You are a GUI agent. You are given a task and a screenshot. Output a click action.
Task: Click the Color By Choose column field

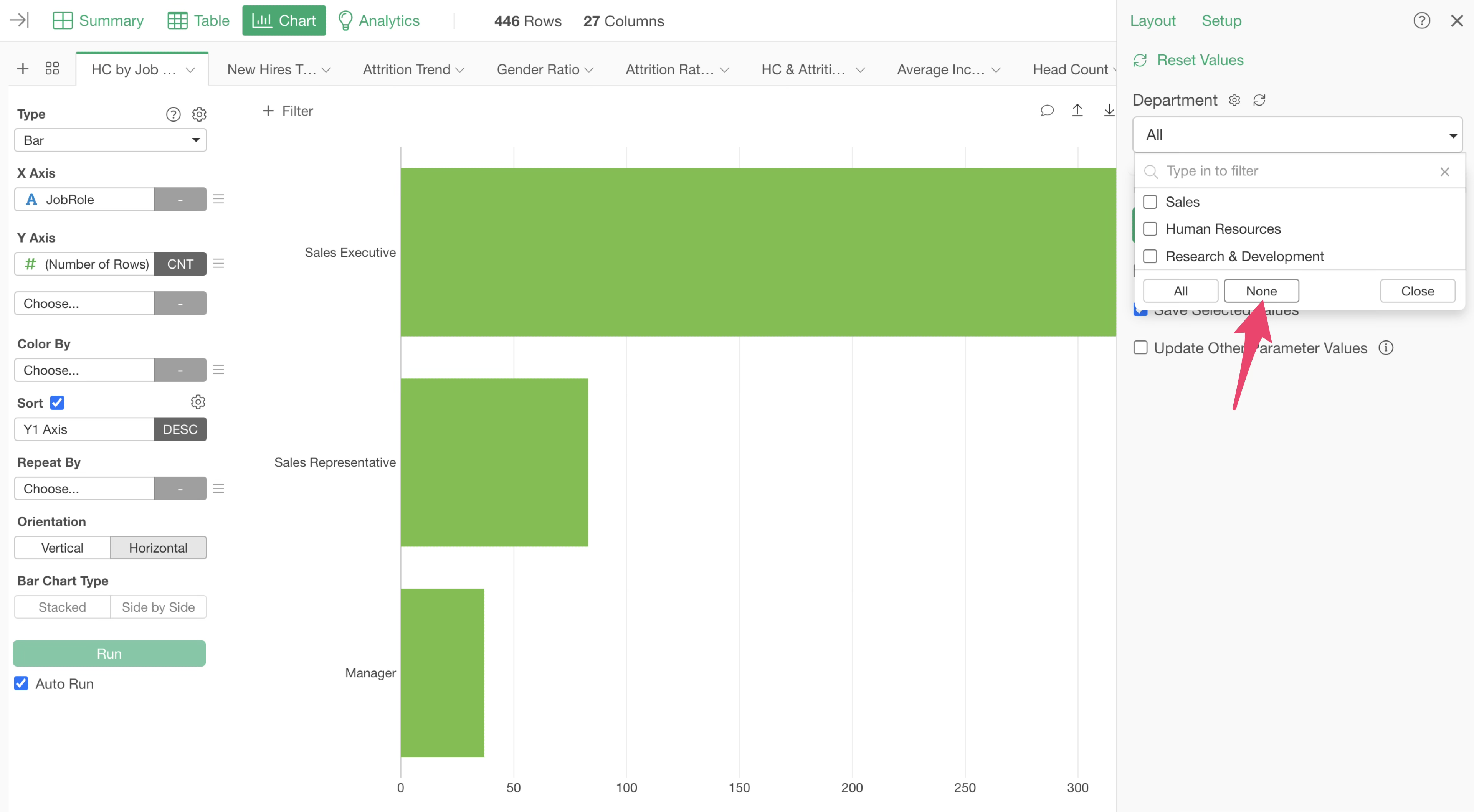(84, 370)
